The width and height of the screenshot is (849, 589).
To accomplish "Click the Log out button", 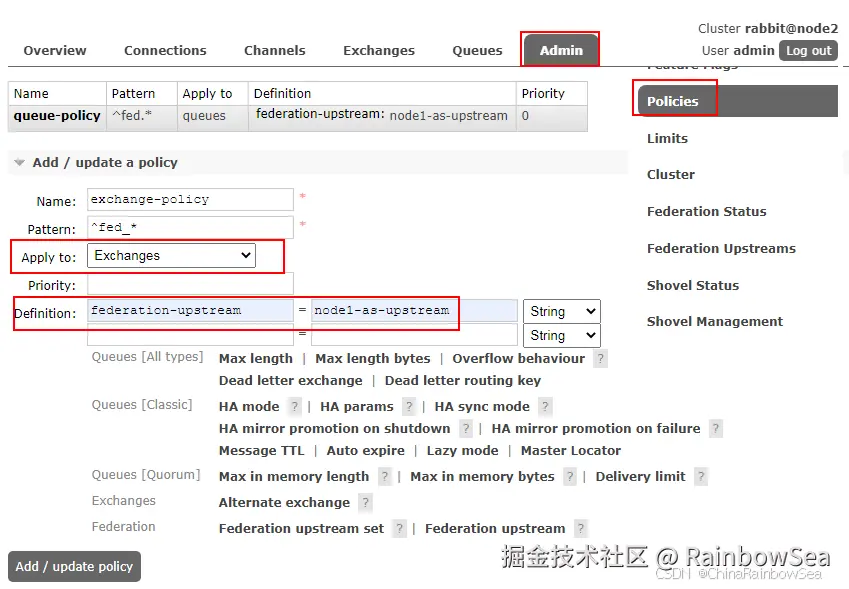I will click(x=808, y=50).
